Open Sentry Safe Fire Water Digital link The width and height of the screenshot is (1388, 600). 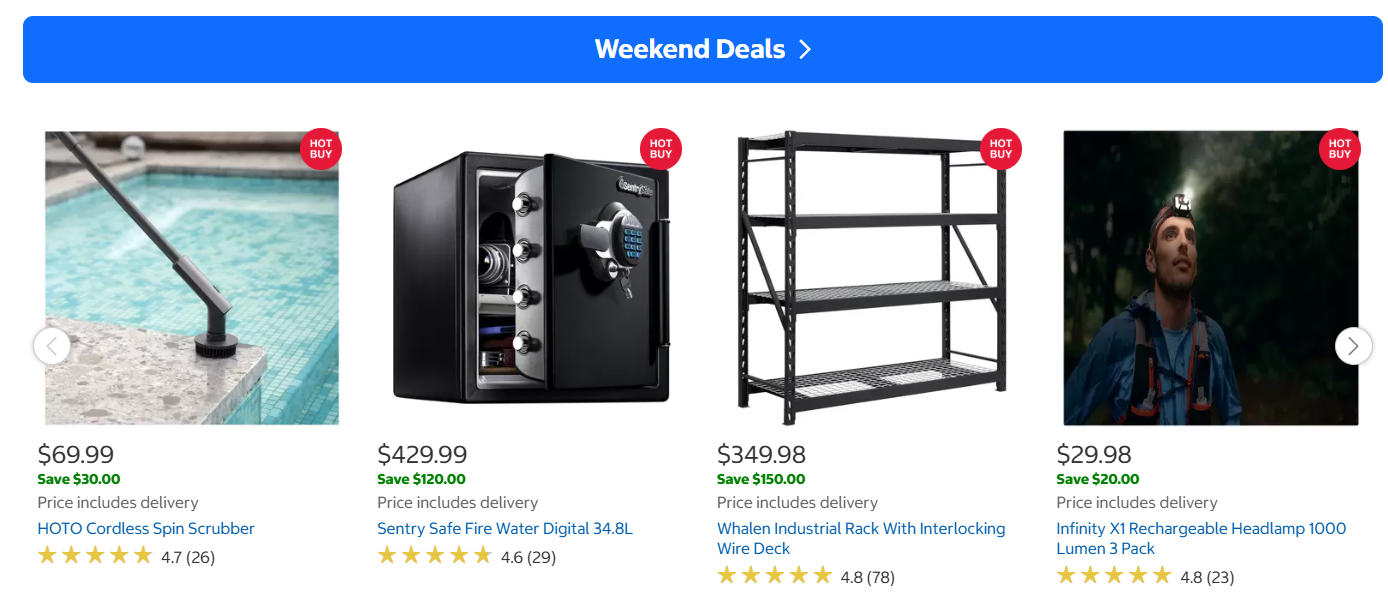[505, 528]
